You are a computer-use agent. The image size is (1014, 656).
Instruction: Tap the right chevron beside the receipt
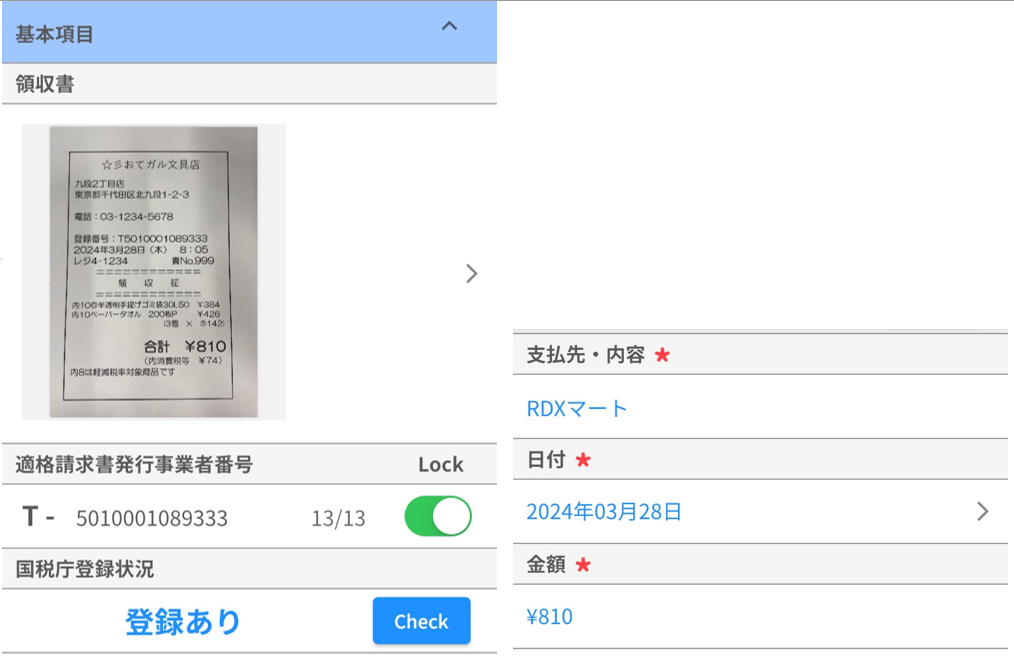coord(472,274)
